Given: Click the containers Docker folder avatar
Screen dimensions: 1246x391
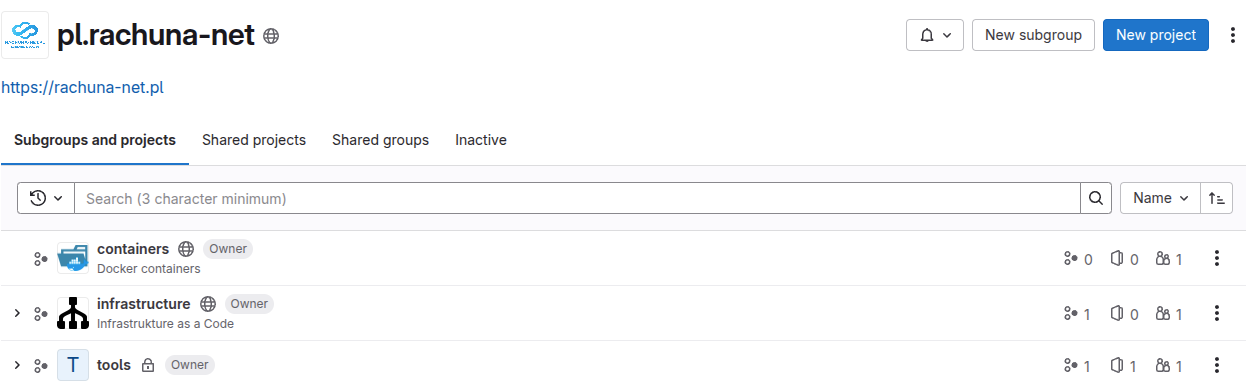Looking at the screenshot, I should (x=73, y=258).
